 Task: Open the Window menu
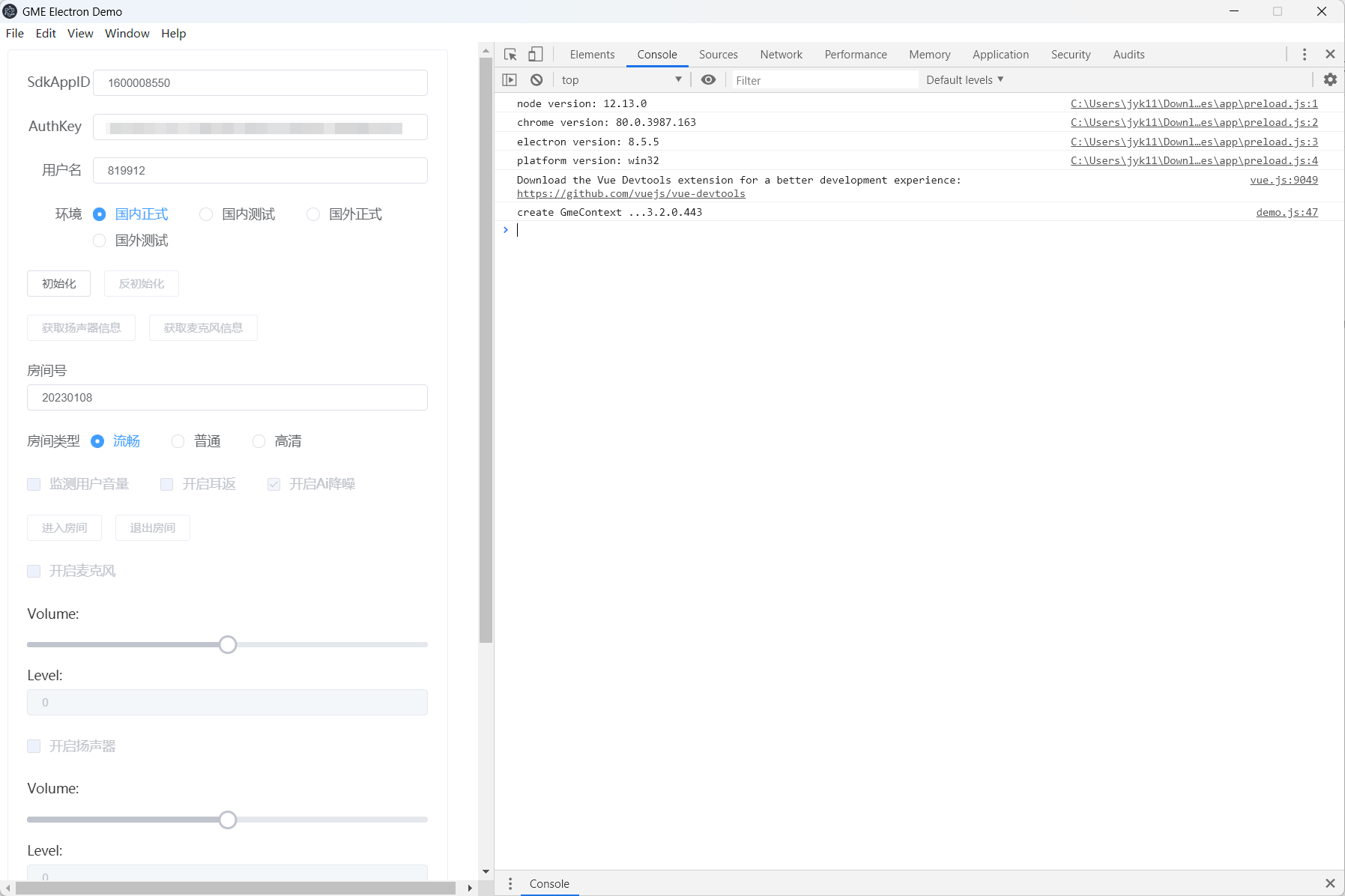(127, 34)
